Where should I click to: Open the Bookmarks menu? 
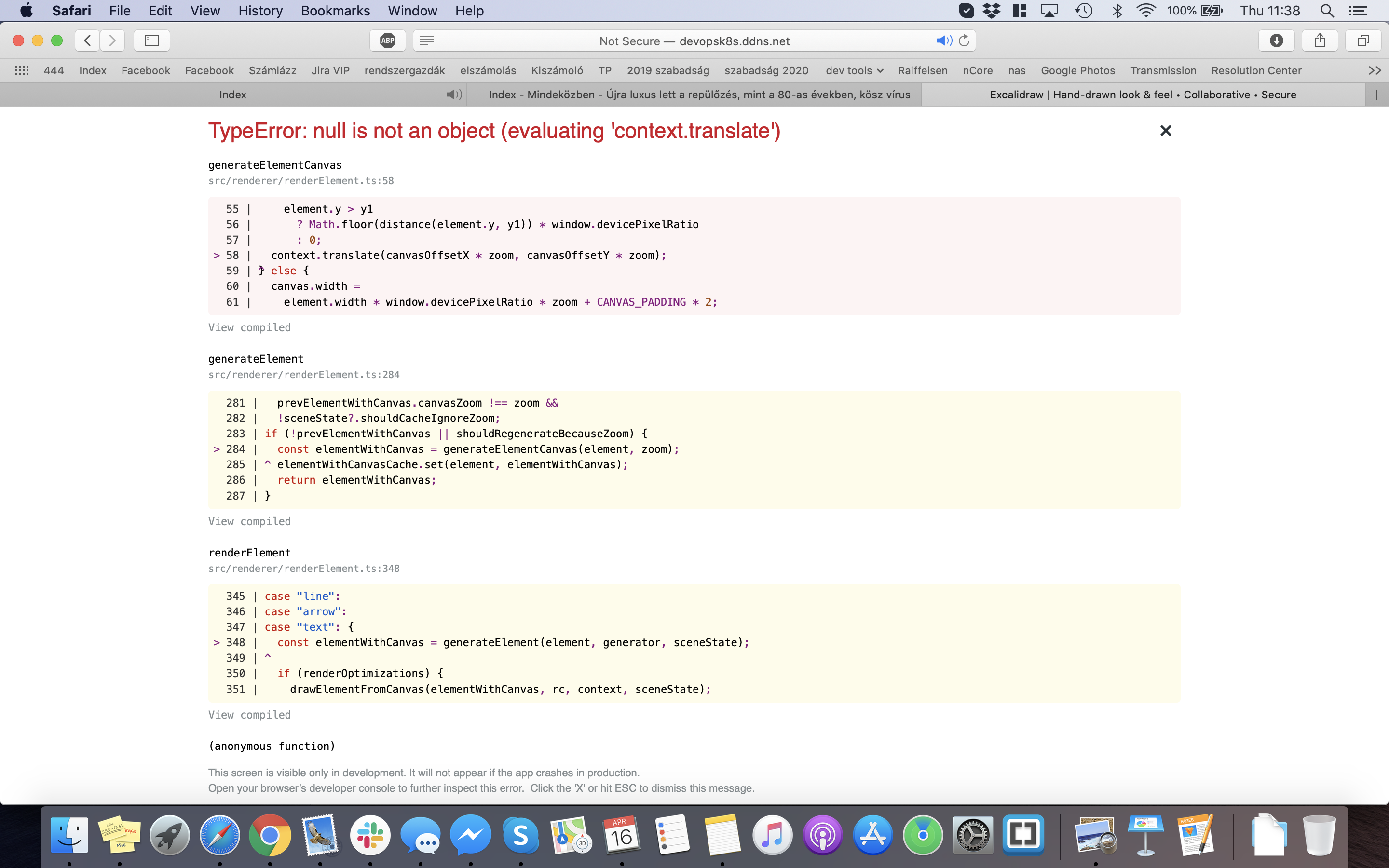[335, 10]
